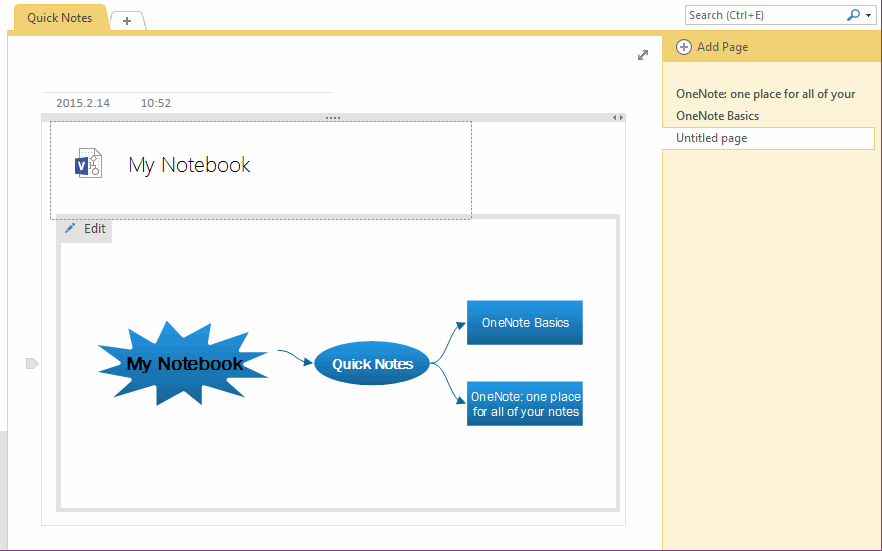The height and width of the screenshot is (551, 882).
Task: Click into the Search (Ctrl+E) box
Action: point(765,15)
